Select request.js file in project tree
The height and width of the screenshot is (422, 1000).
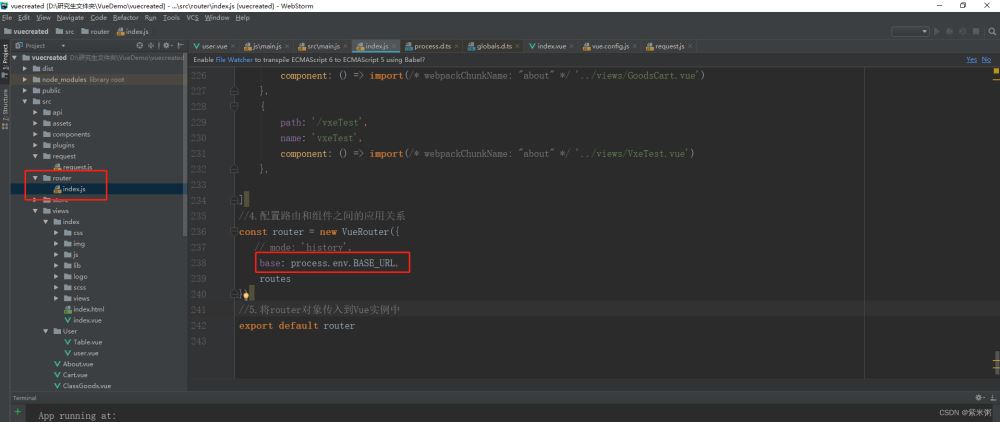pyautogui.click(x=77, y=167)
